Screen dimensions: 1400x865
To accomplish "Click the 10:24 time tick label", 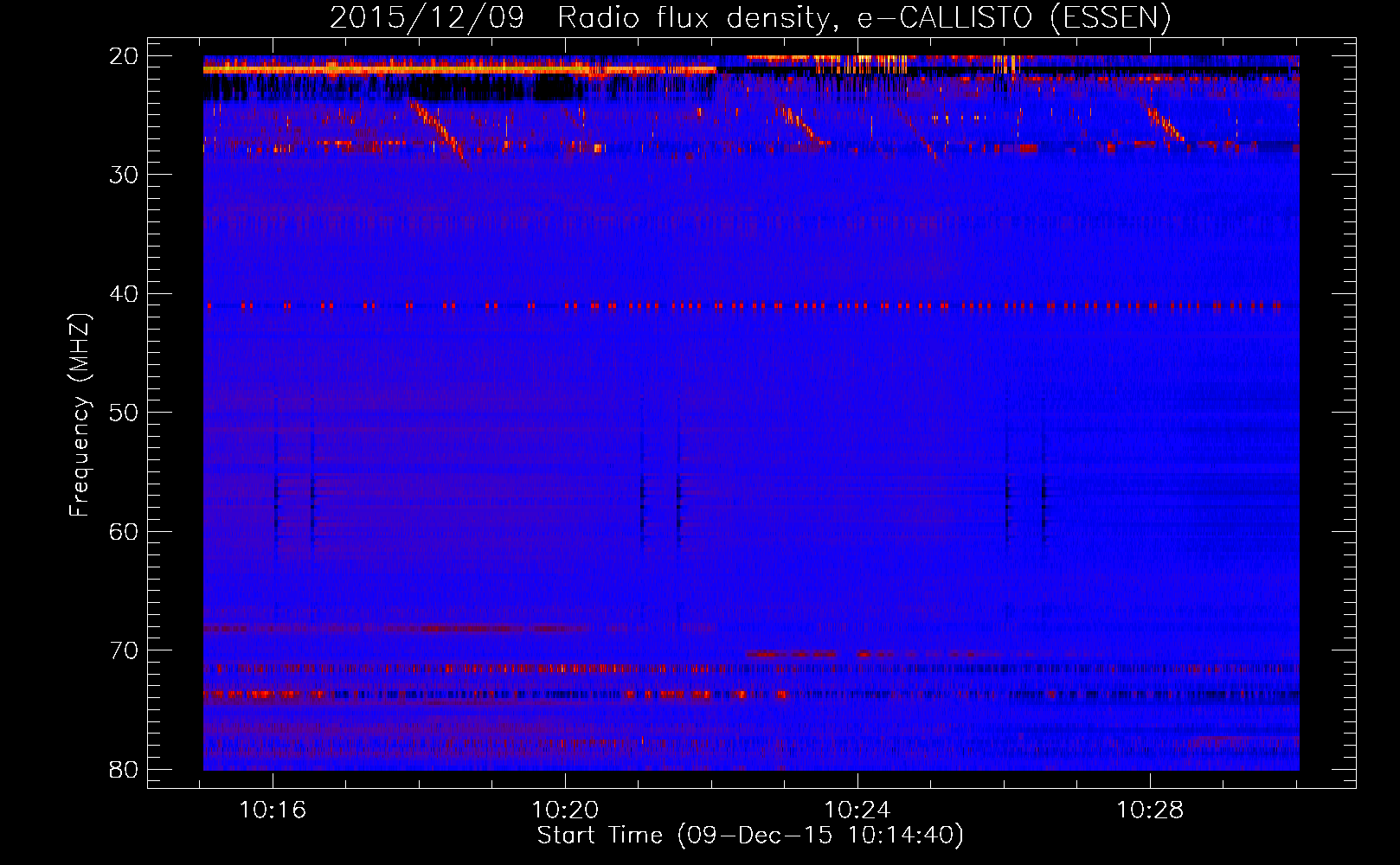I will click(857, 811).
